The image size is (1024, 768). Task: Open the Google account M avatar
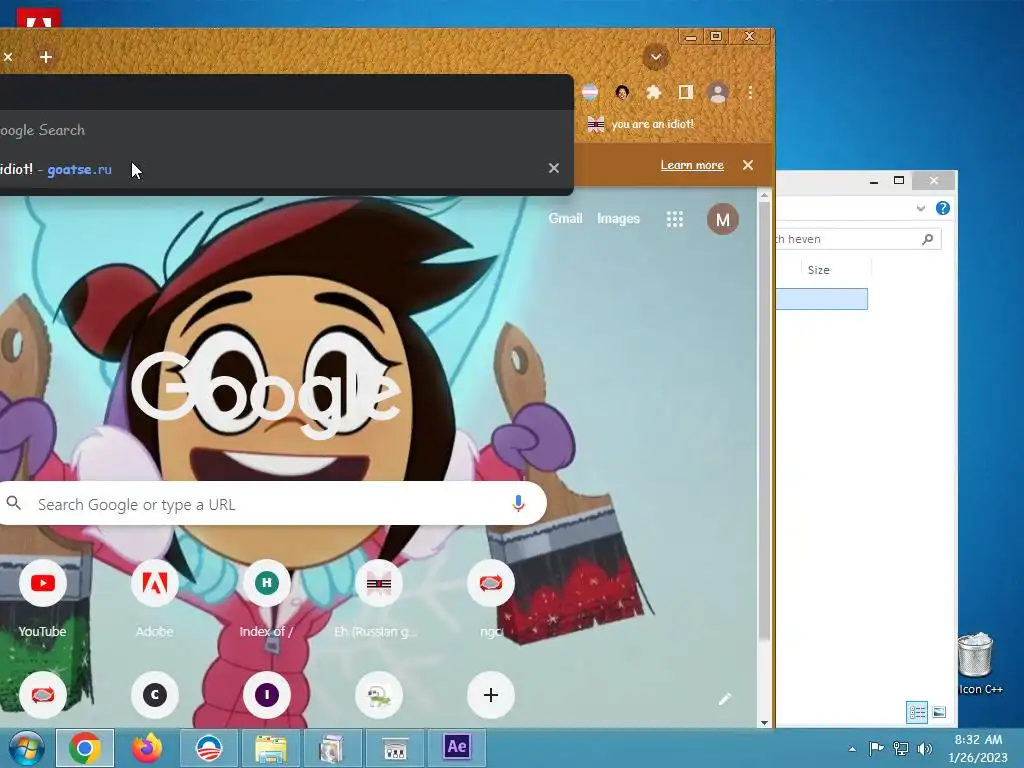[x=723, y=219]
